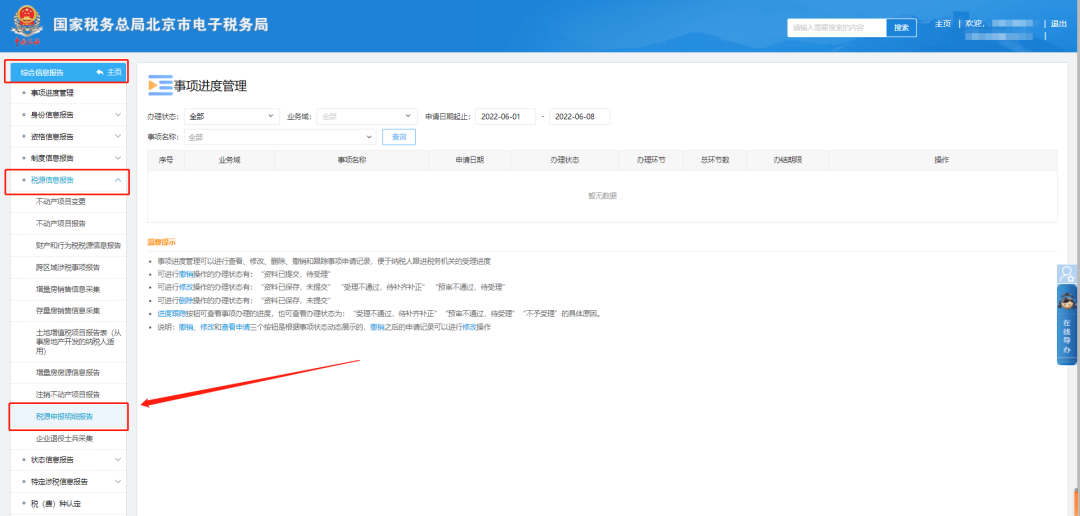Image resolution: width=1080 pixels, height=516 pixels.
Task: Collapse the 税源信息报告 section
Action: [x=118, y=180]
